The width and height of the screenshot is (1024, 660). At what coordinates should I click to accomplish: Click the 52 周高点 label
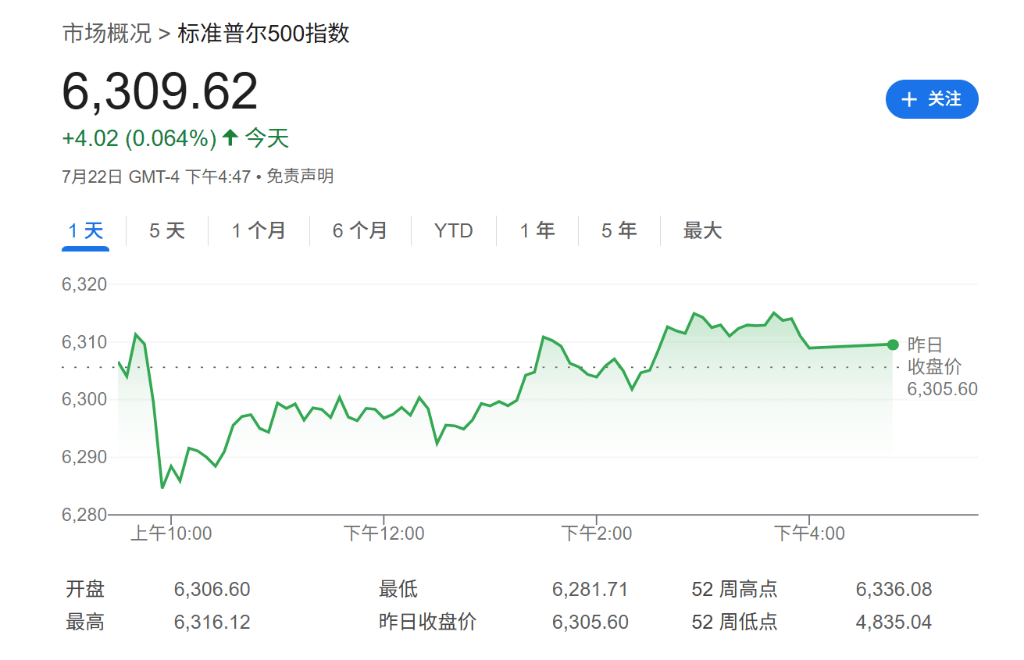tap(735, 589)
